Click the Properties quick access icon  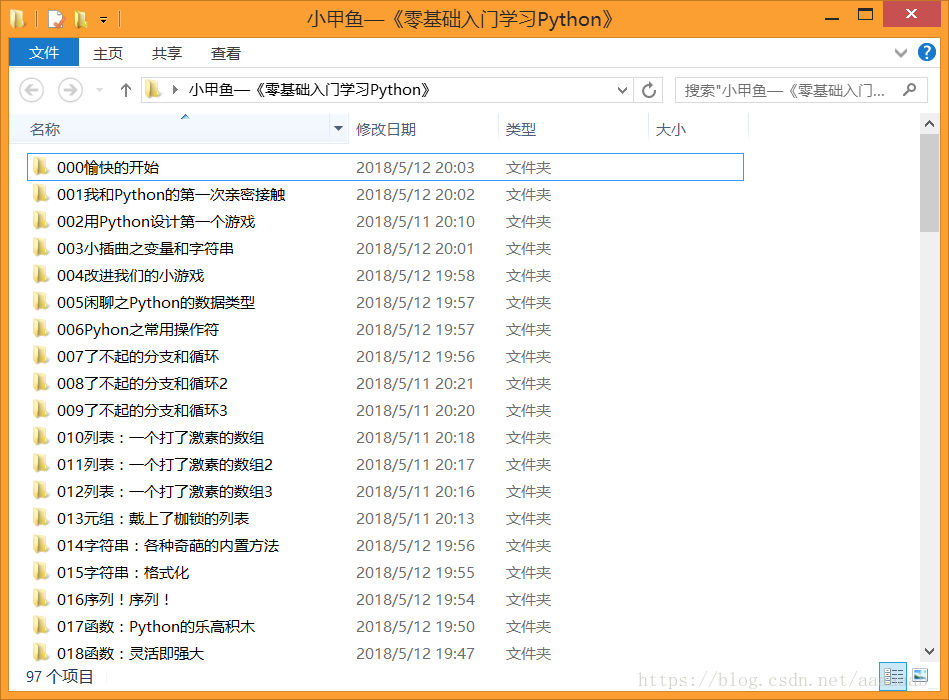click(56, 20)
